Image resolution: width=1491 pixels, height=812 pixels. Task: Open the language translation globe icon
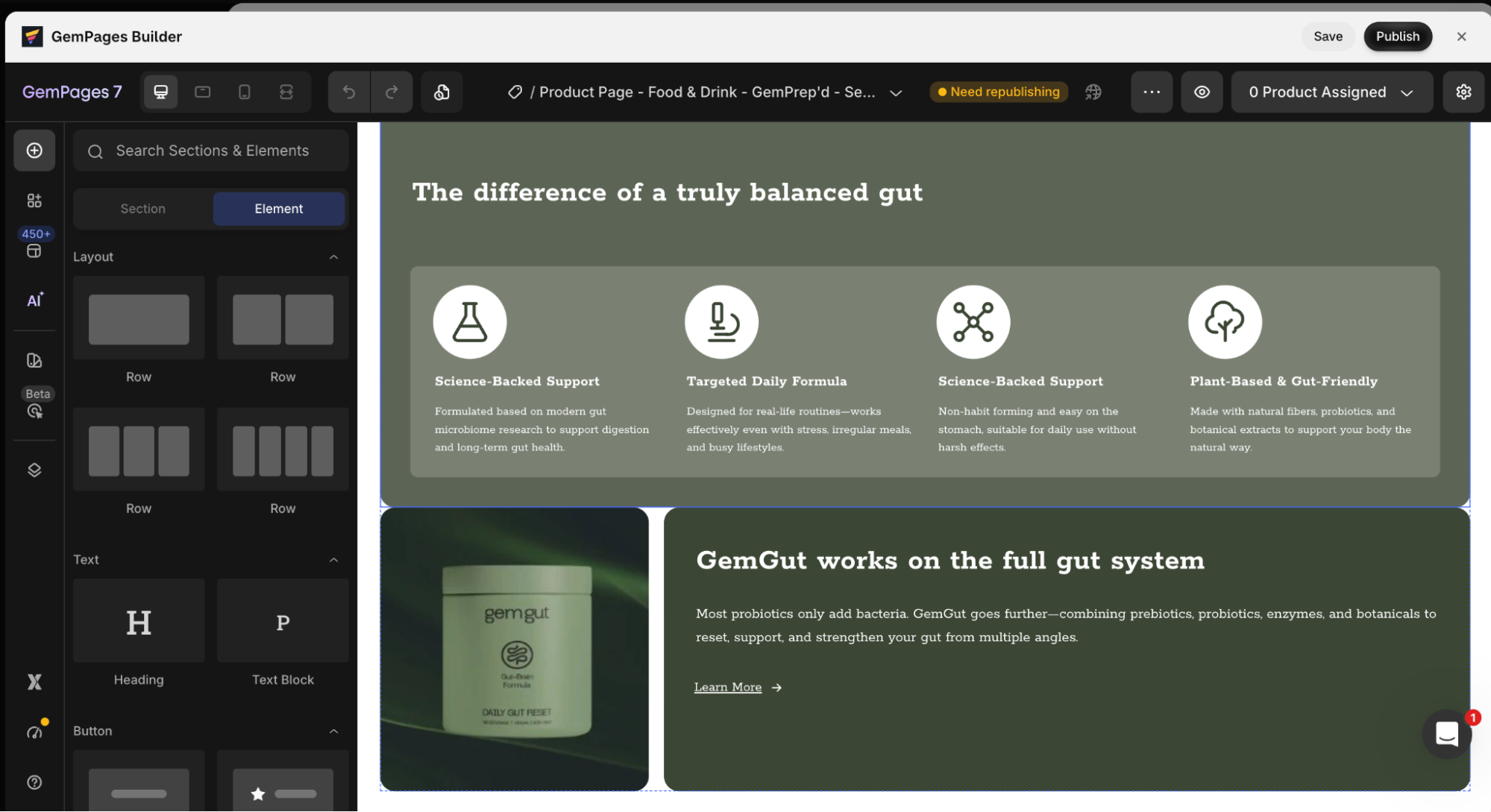pos(1093,92)
